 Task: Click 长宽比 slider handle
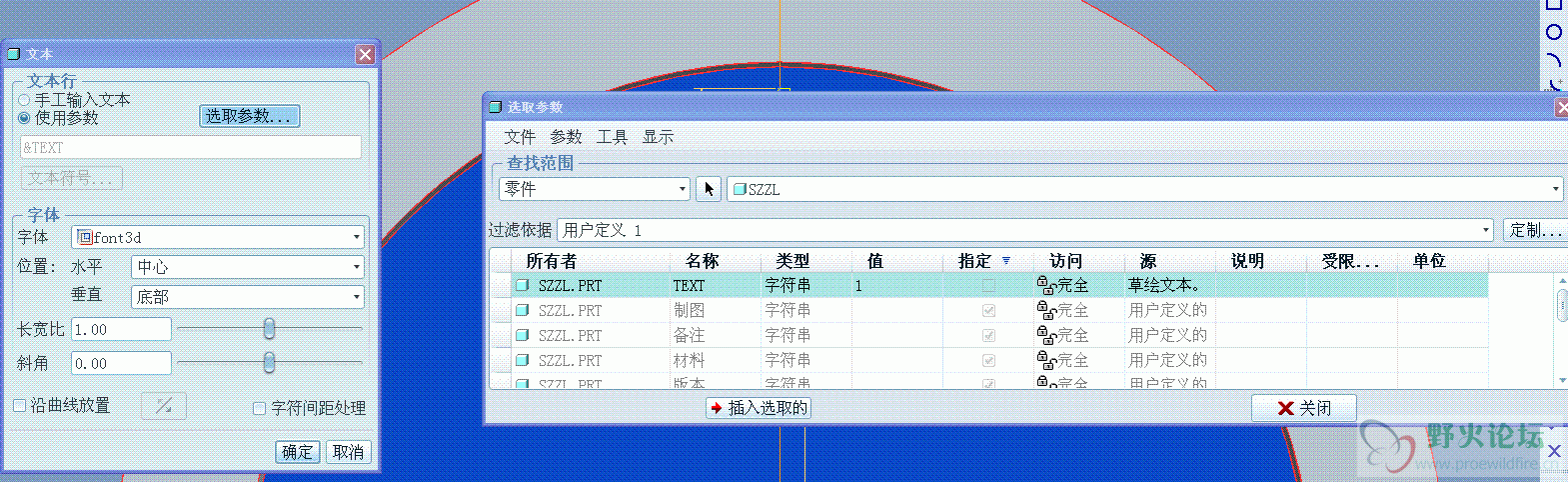[x=269, y=328]
